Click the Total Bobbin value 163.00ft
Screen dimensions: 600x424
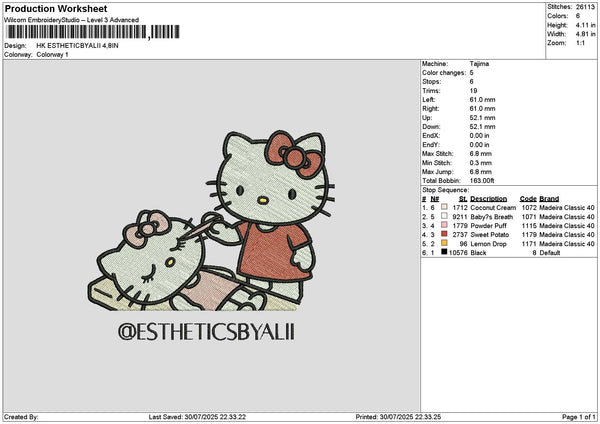tap(482, 181)
